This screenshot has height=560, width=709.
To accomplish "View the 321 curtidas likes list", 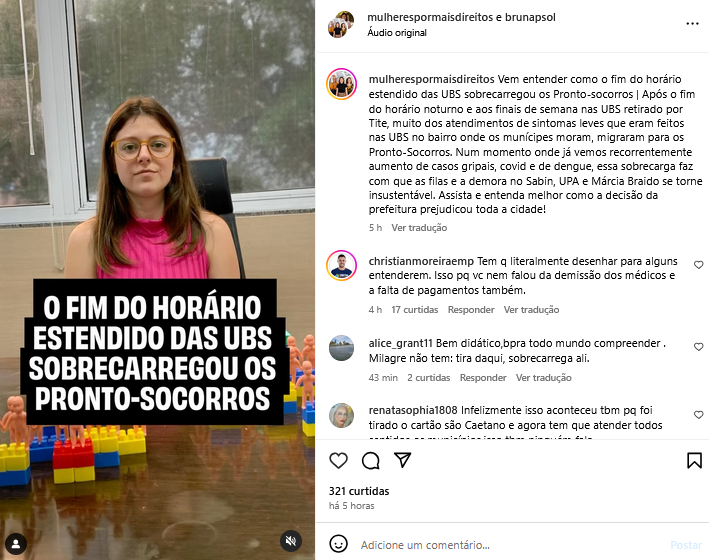I will coord(359,491).
